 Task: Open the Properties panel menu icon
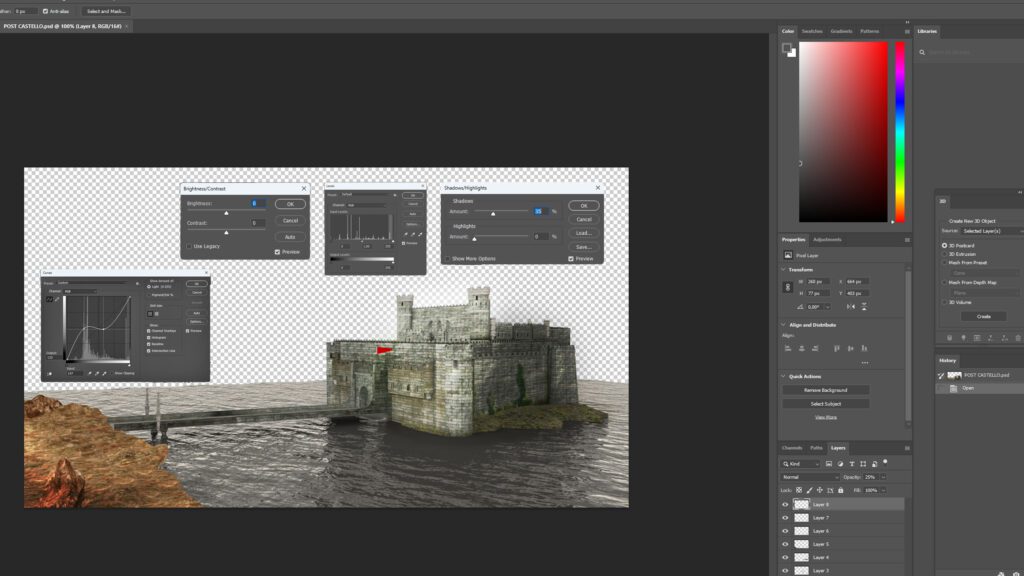(907, 240)
